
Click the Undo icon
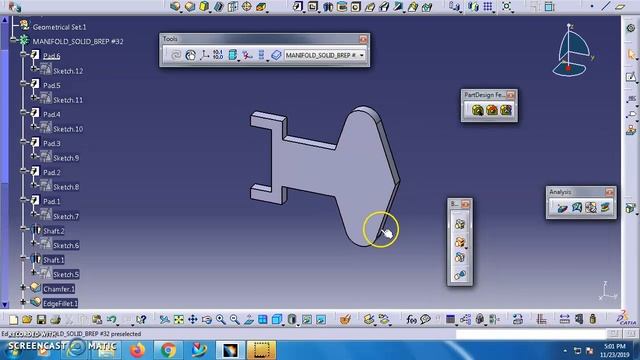pos(111,319)
